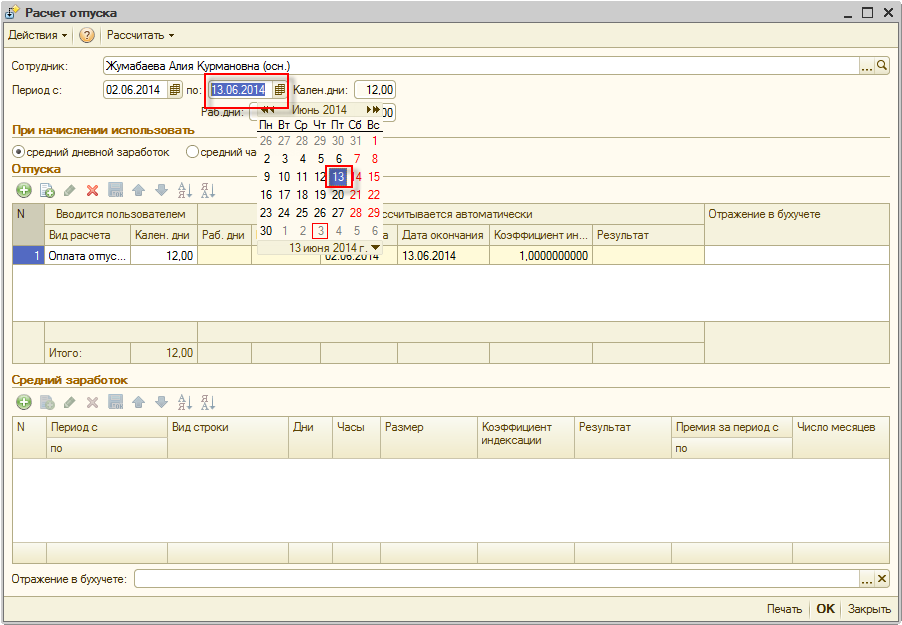
Task: Open Действия dropdown menu
Action: 37,35
